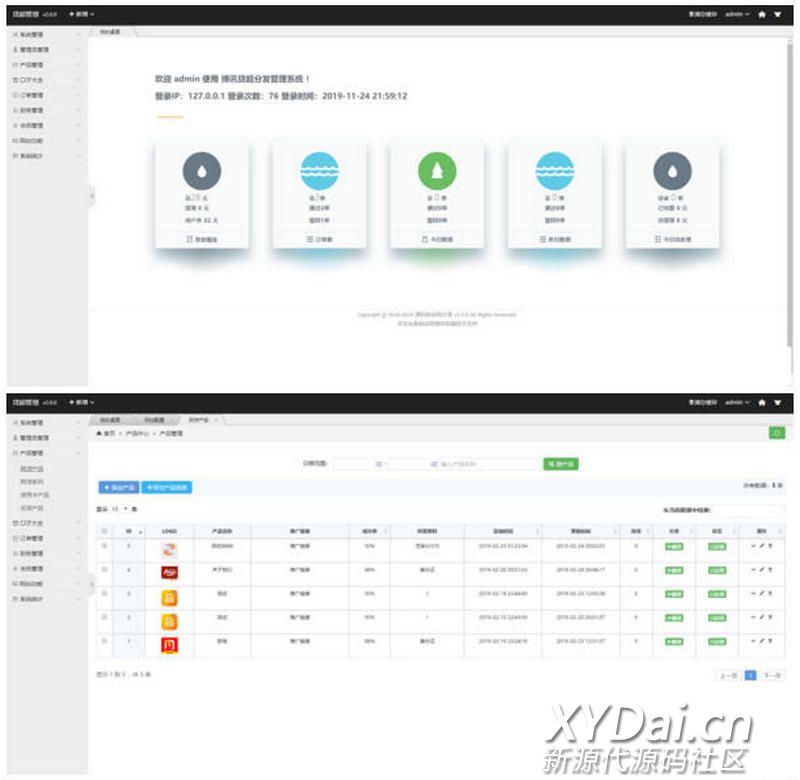Viewport: 800px width, 780px height.
Task: Click the pencil edit icon in the ID 1 row
Action: point(762,641)
